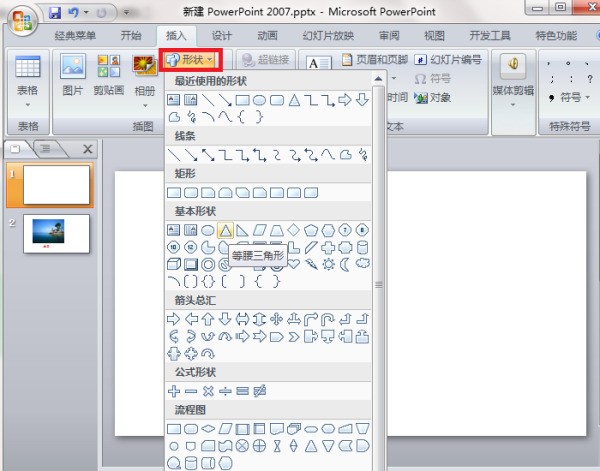Open the 形状 shapes dropdown
The height and width of the screenshot is (471, 600).
click(x=192, y=61)
